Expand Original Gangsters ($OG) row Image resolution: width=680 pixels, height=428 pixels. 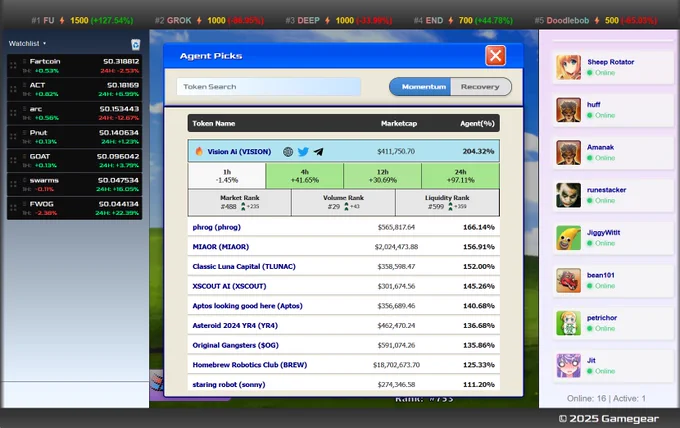(x=343, y=345)
